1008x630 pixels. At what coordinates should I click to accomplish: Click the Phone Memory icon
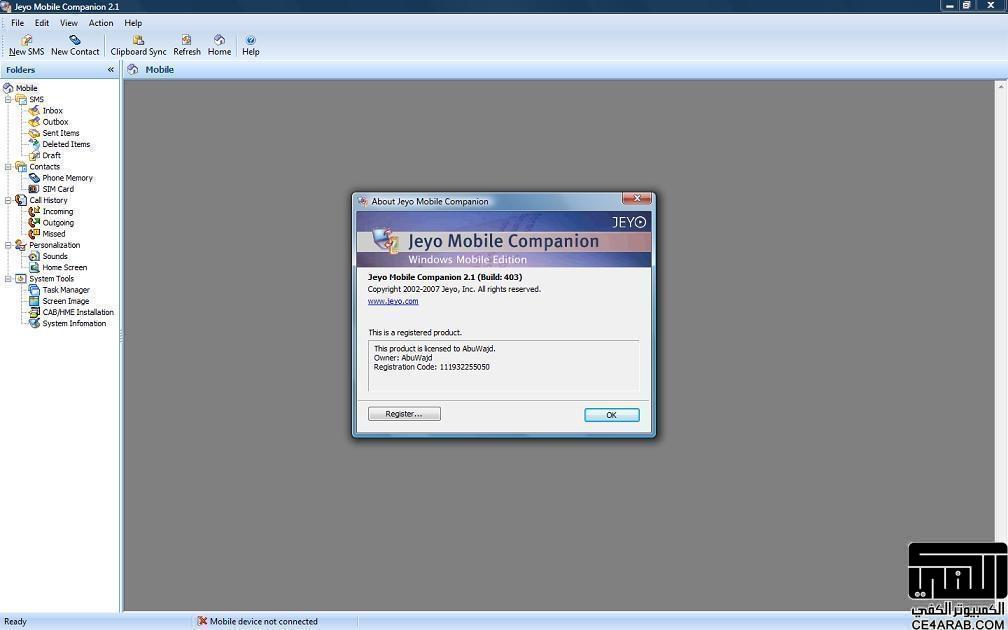click(34, 178)
